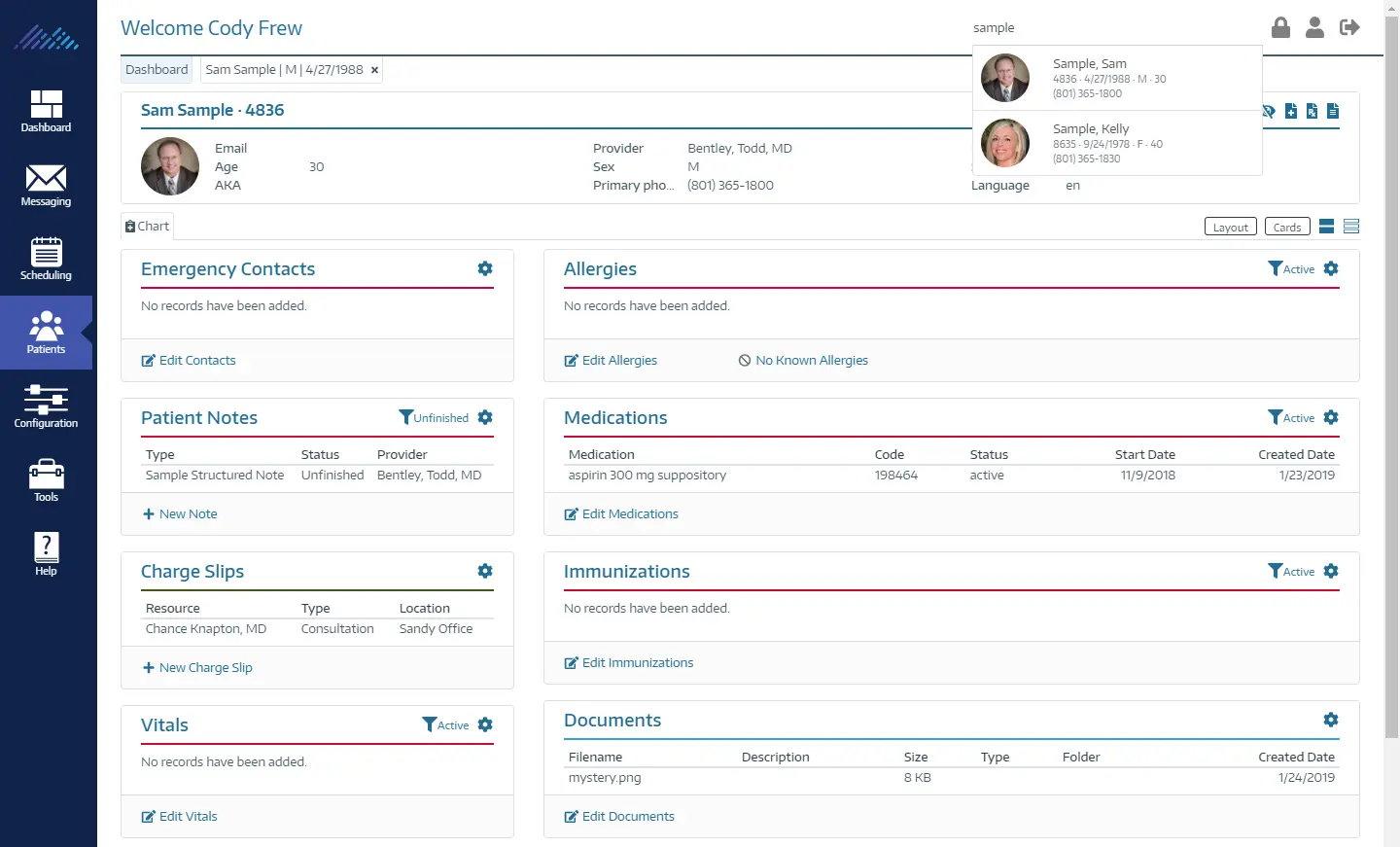1400x847 pixels.
Task: Open Messaging from the sidebar
Action: click(46, 185)
